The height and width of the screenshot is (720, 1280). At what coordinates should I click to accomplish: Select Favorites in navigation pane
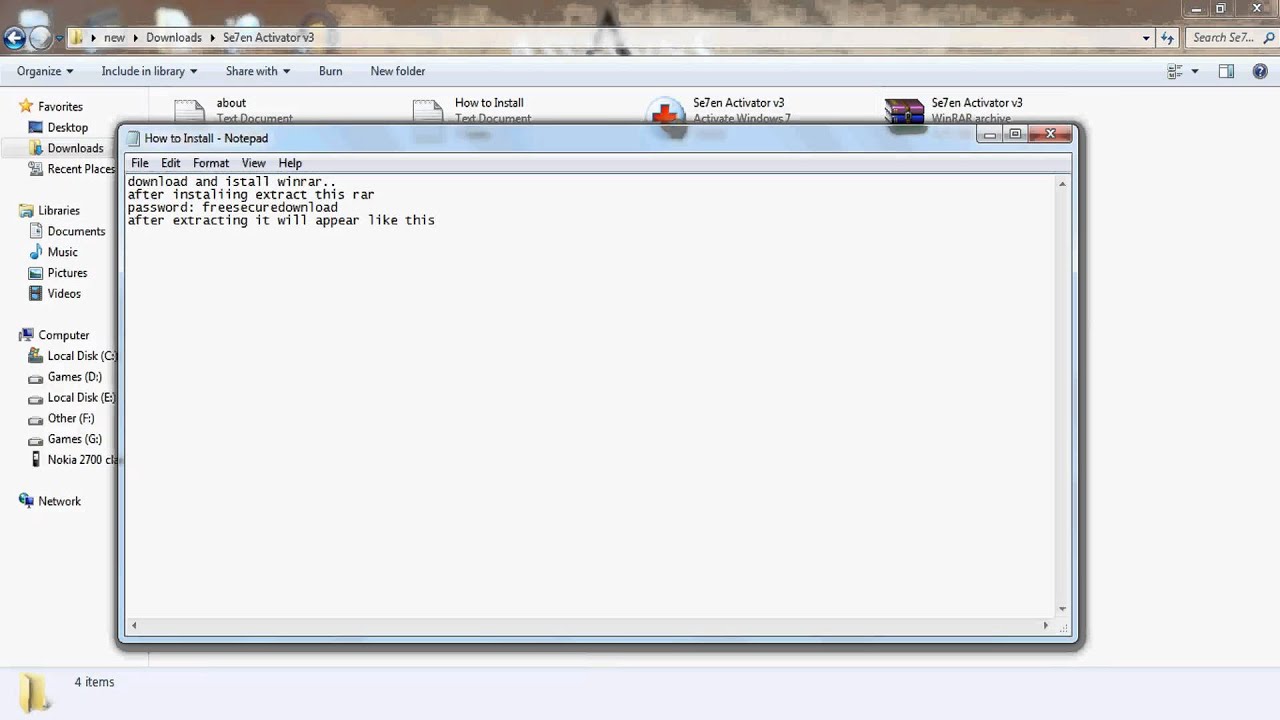point(60,107)
